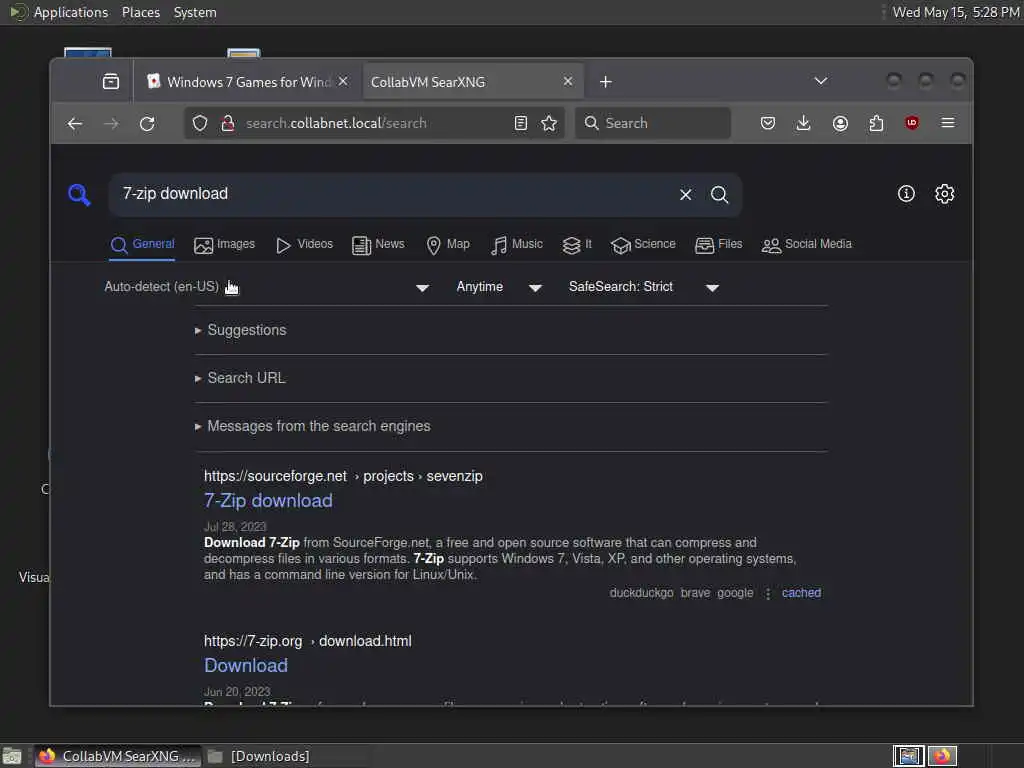This screenshot has width=1024, height=768.
Task: Show tracking protection shield info
Action: pos(200,123)
